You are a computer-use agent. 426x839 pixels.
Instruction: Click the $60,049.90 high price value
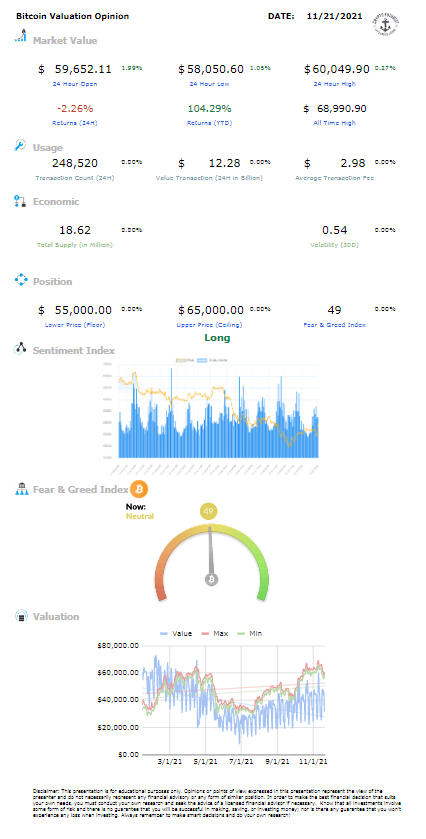pyautogui.click(x=337, y=69)
